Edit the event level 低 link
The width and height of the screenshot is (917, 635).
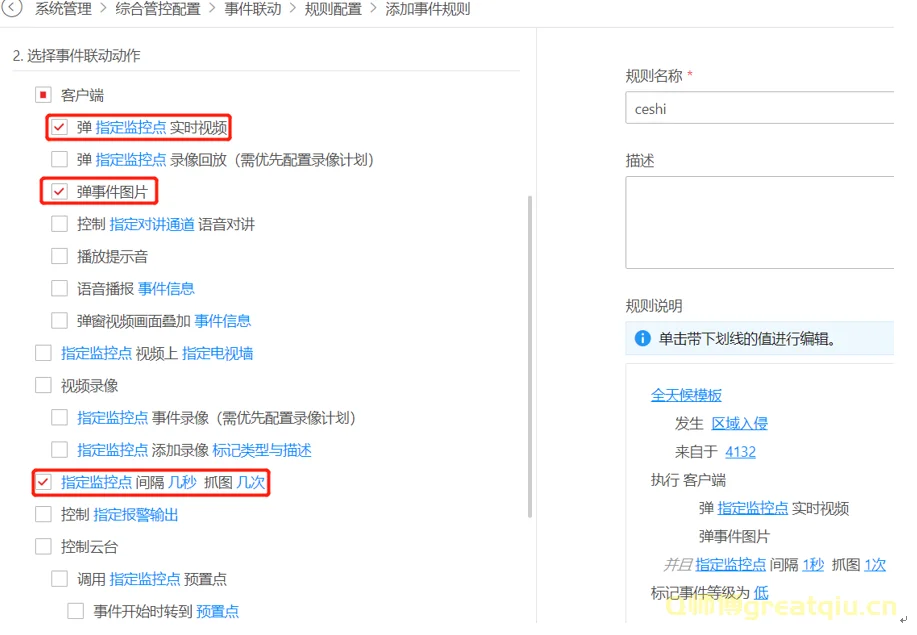click(761, 592)
